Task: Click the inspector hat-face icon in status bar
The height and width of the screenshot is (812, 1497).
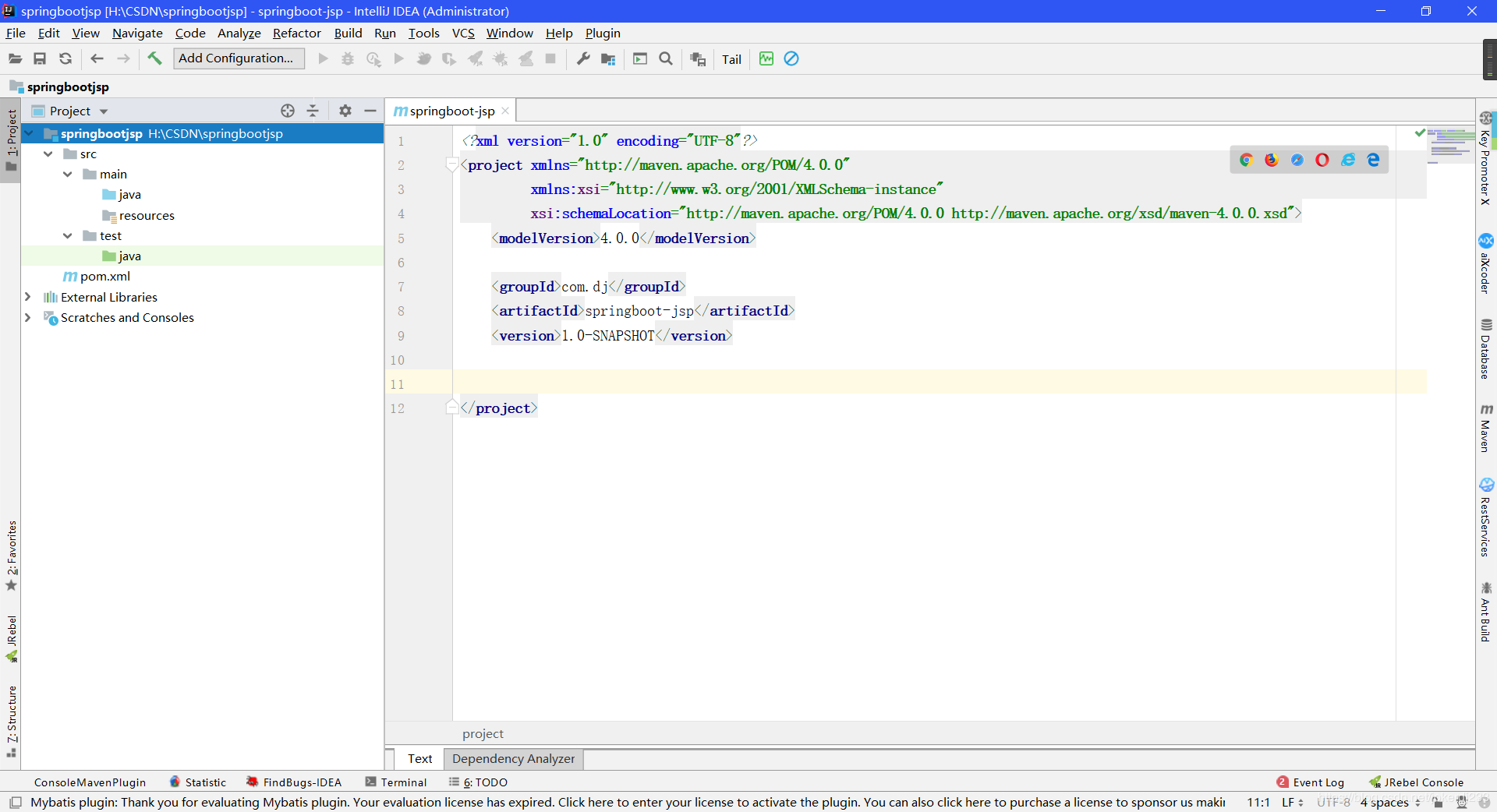Action: click(x=1462, y=802)
